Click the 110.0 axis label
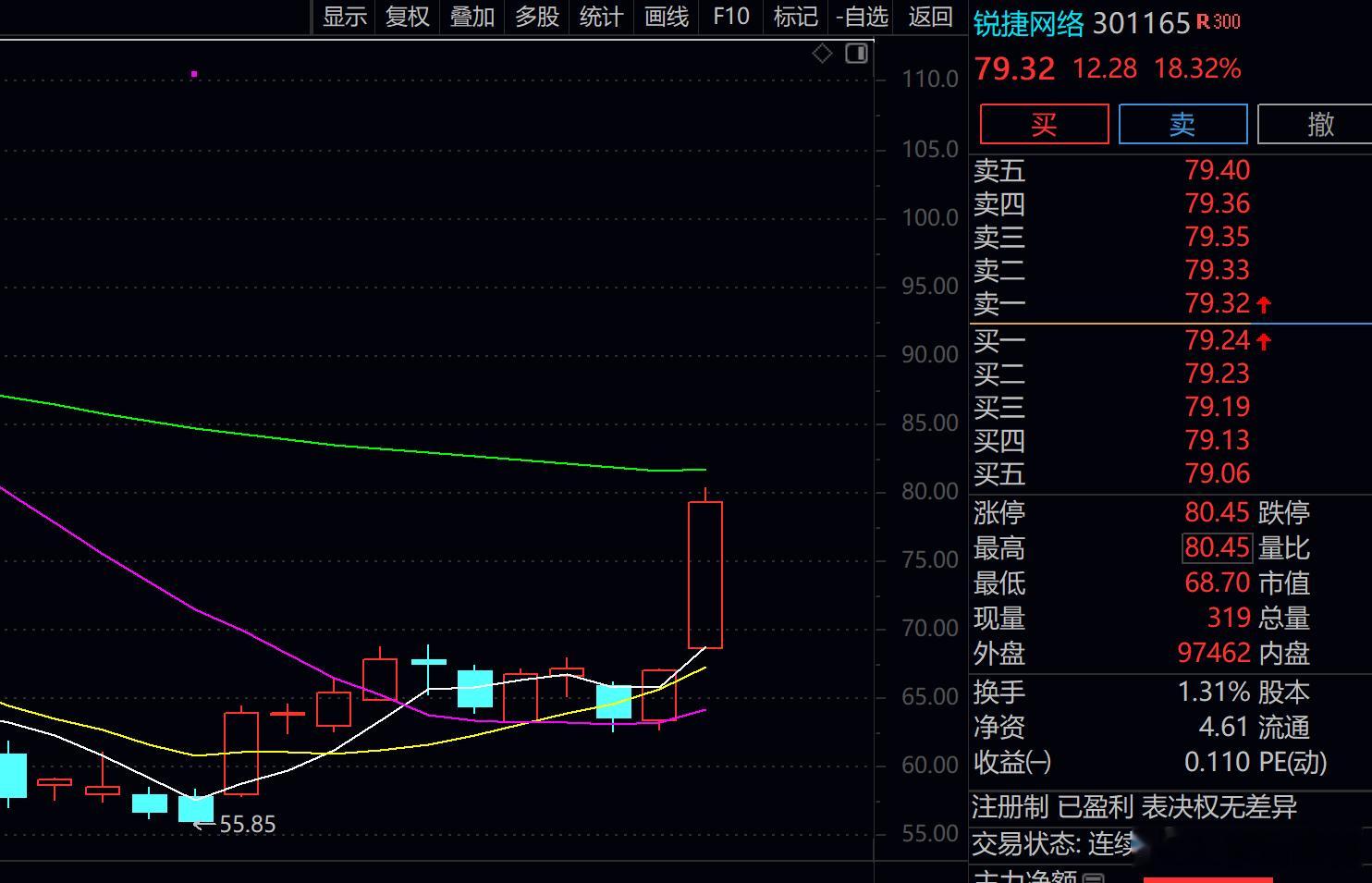This screenshot has height=883, width=1372. click(x=930, y=80)
